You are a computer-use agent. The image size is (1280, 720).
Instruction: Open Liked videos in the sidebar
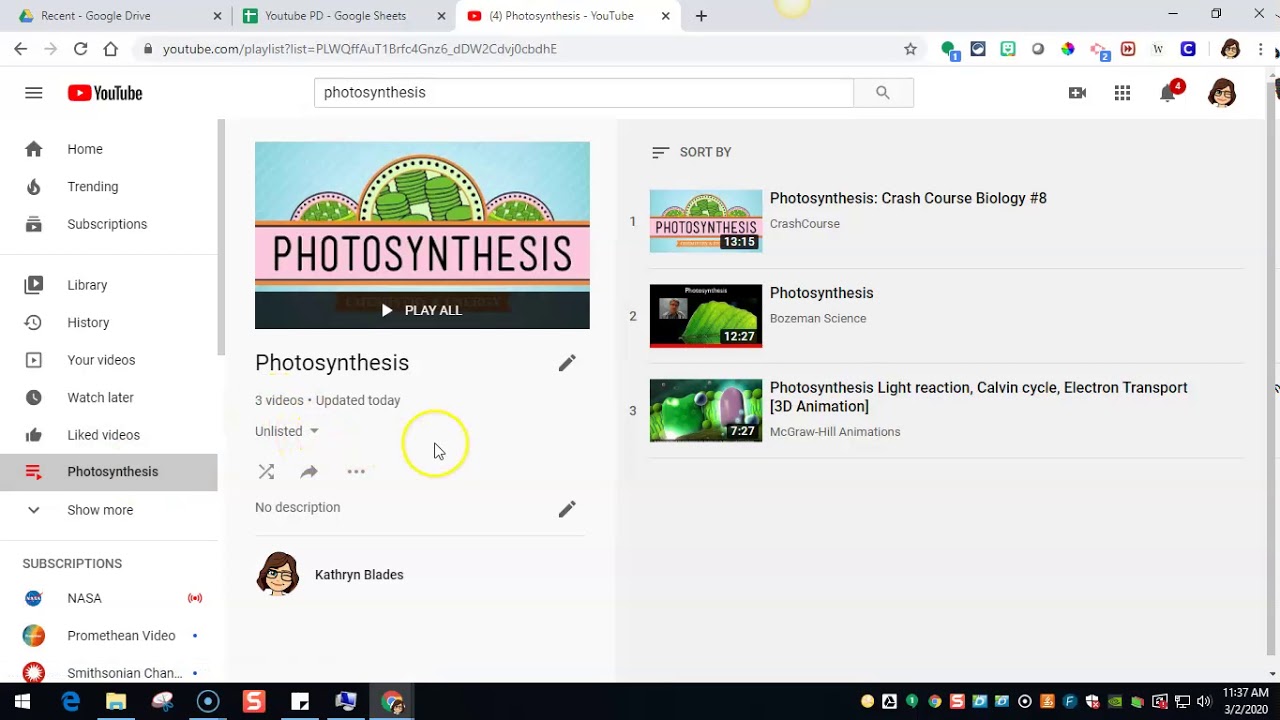(x=109, y=435)
